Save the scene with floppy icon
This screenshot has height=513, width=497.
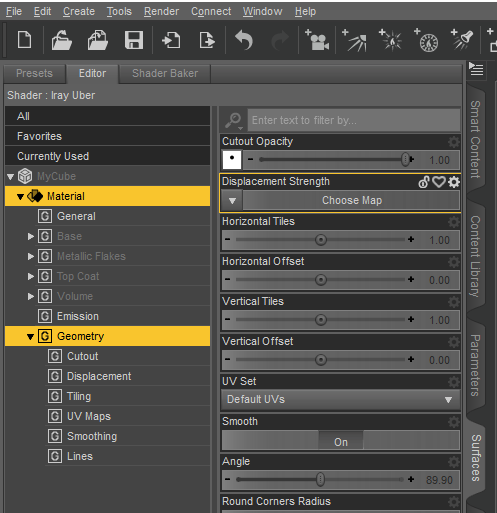(x=134, y=40)
